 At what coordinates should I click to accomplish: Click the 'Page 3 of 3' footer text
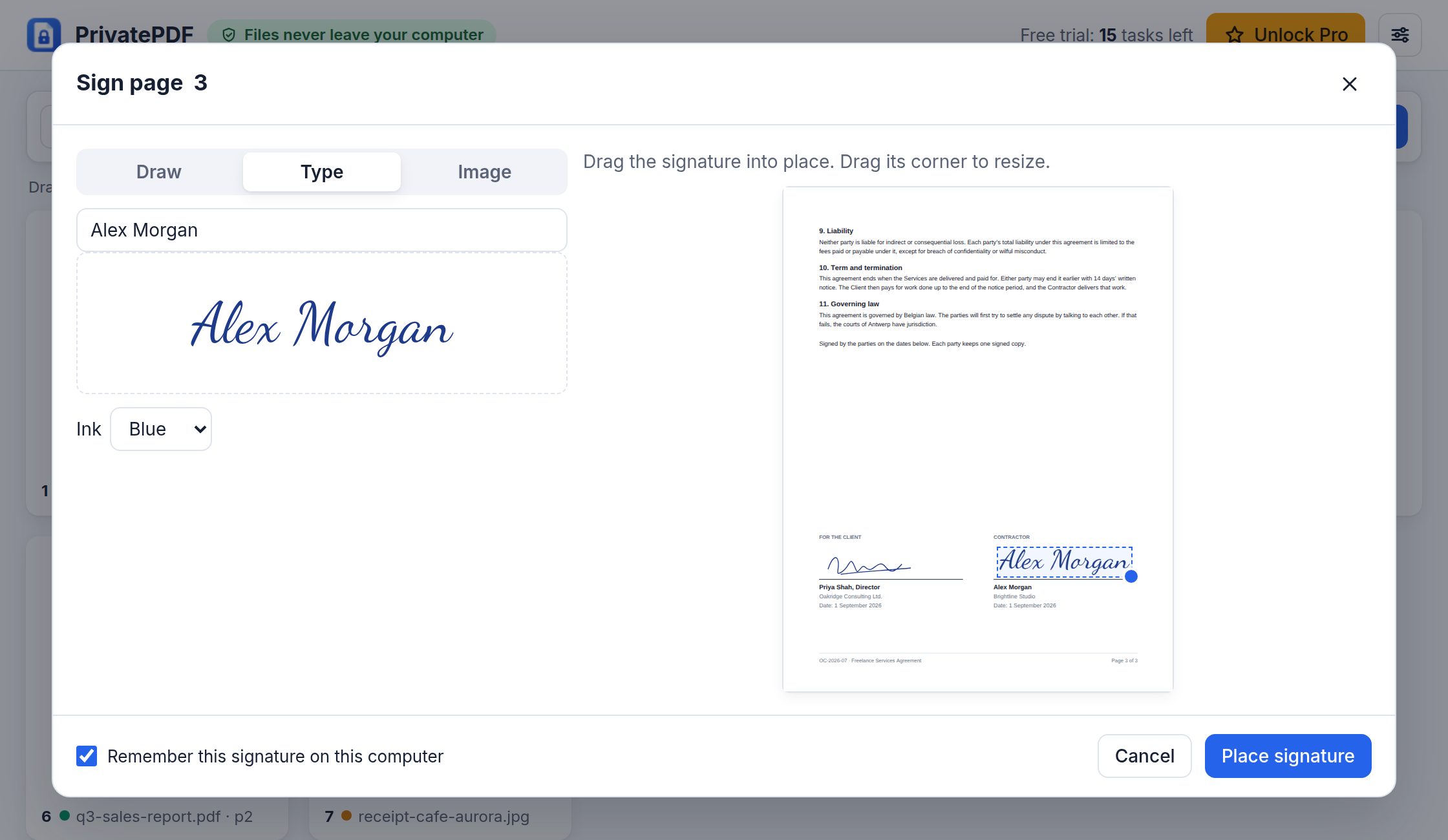(x=1124, y=660)
